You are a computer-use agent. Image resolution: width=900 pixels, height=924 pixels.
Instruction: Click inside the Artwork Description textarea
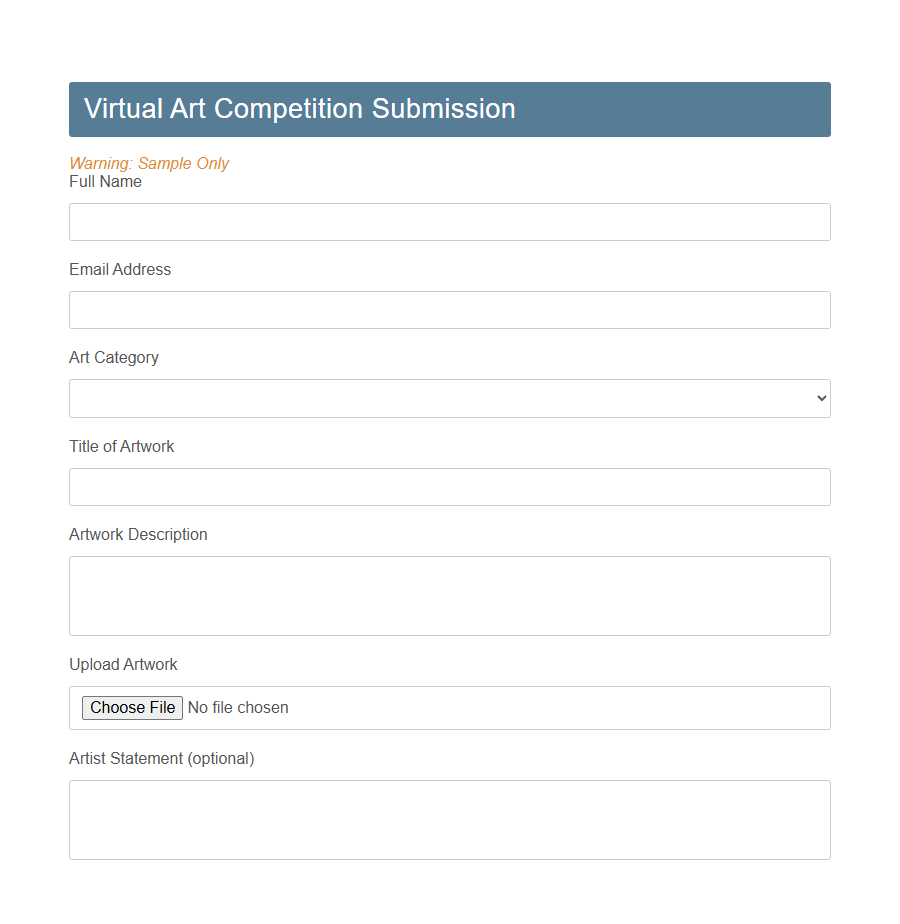coord(449,594)
